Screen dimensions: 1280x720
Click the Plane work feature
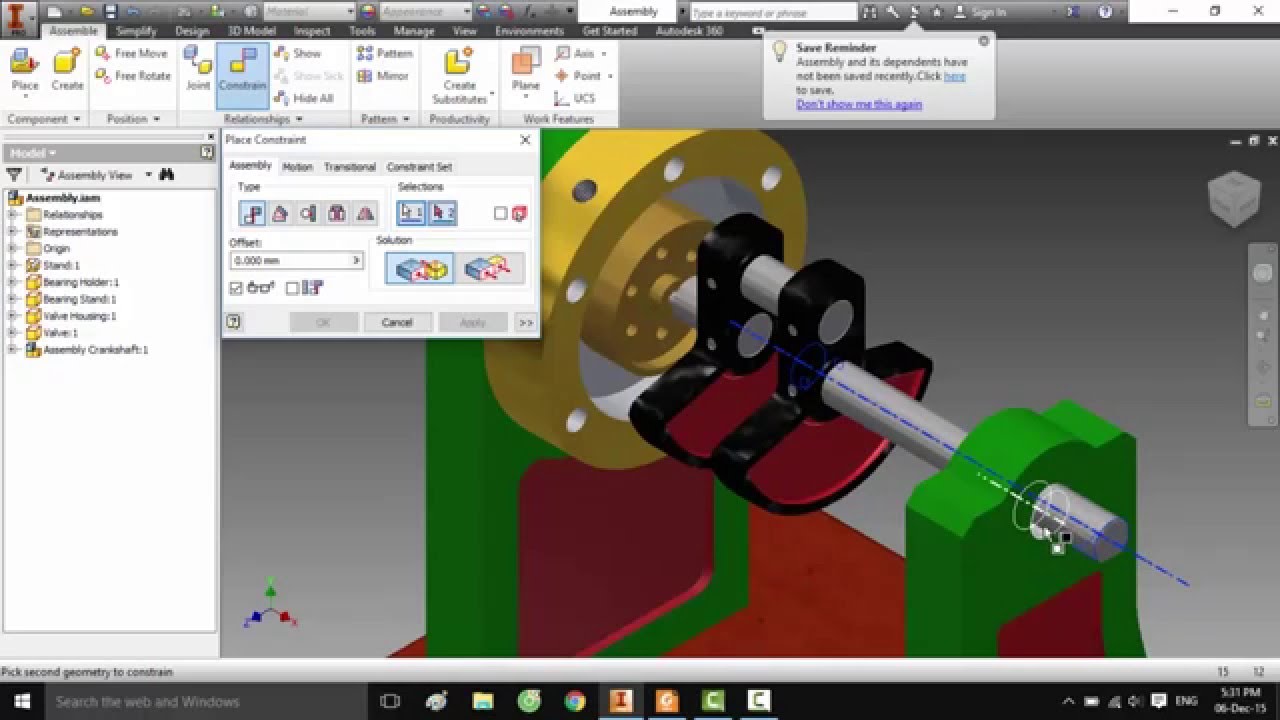click(526, 72)
